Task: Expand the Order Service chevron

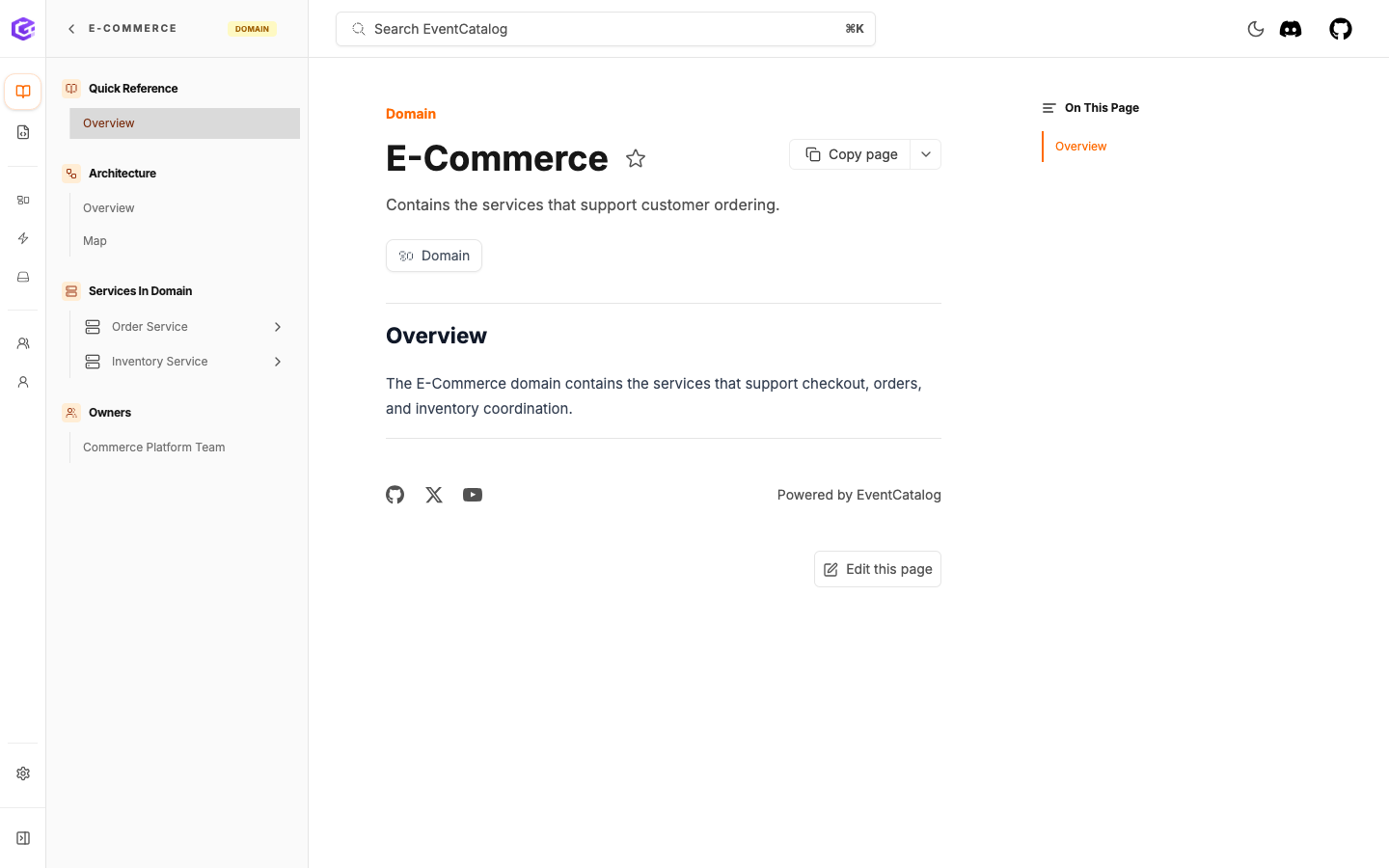Action: pyautogui.click(x=278, y=327)
